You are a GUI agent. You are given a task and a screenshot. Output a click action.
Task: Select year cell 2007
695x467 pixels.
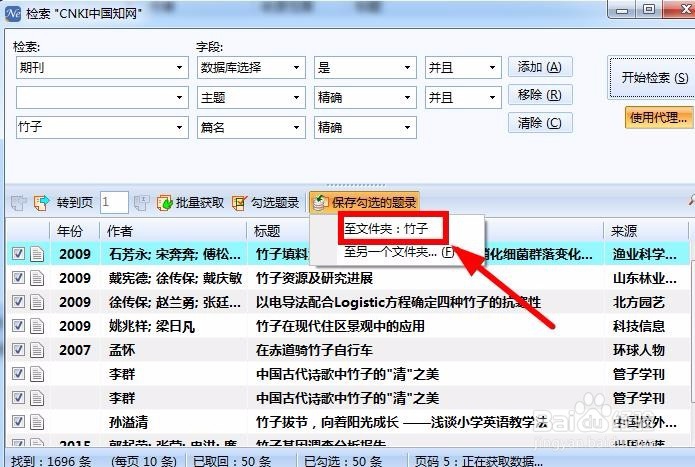[x=75, y=350]
